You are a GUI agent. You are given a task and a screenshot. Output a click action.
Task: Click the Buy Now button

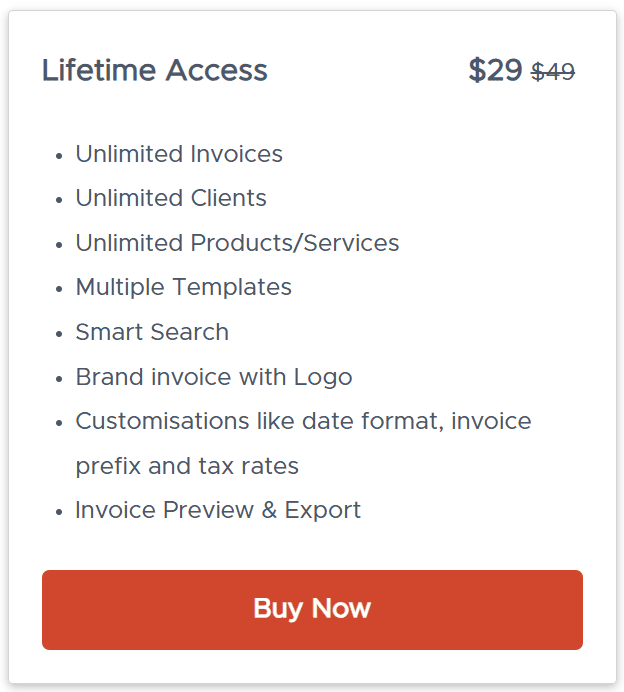312,609
